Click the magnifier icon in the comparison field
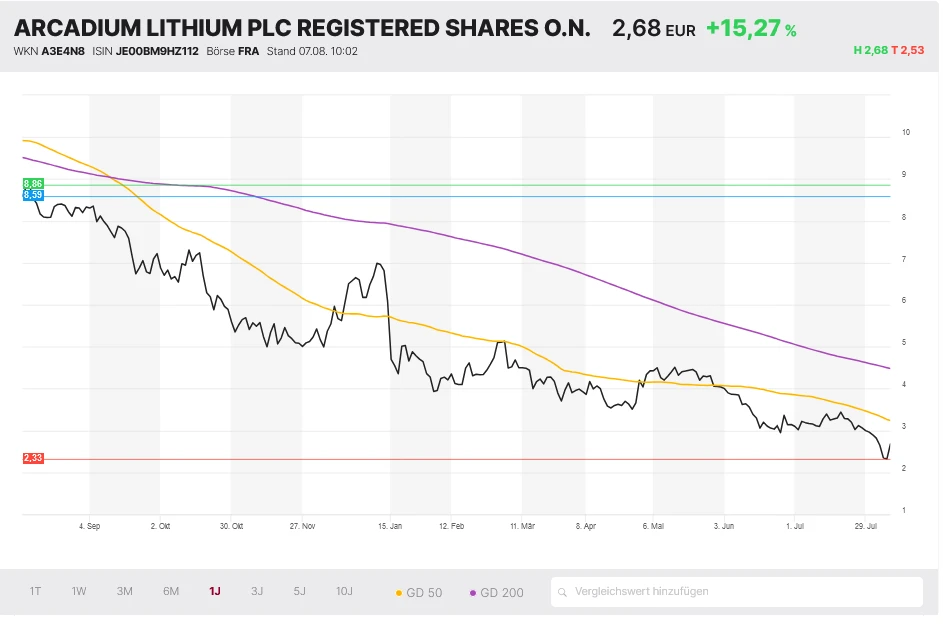944x626 pixels. coord(564,591)
